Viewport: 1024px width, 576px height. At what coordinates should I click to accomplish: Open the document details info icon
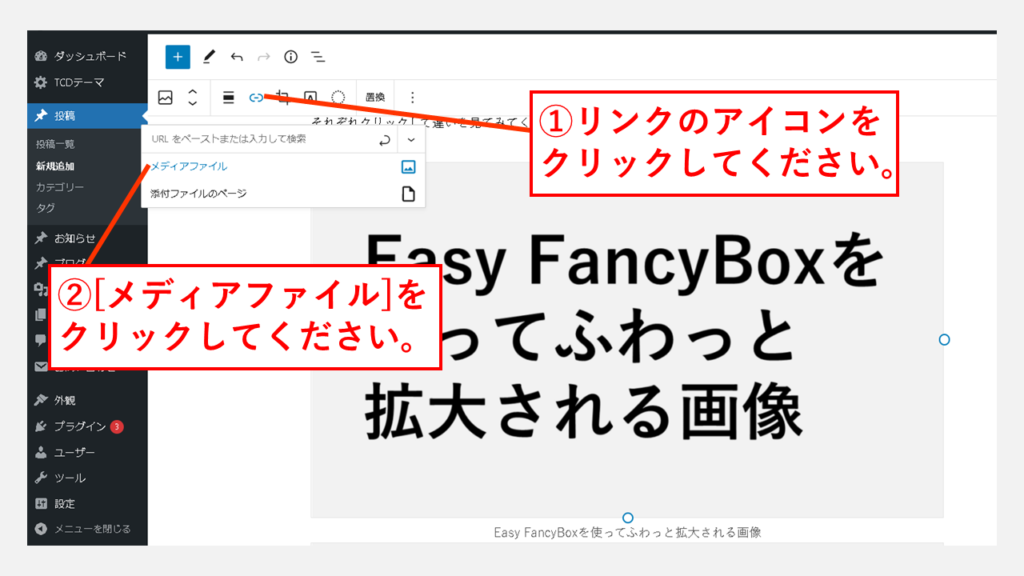[290, 57]
